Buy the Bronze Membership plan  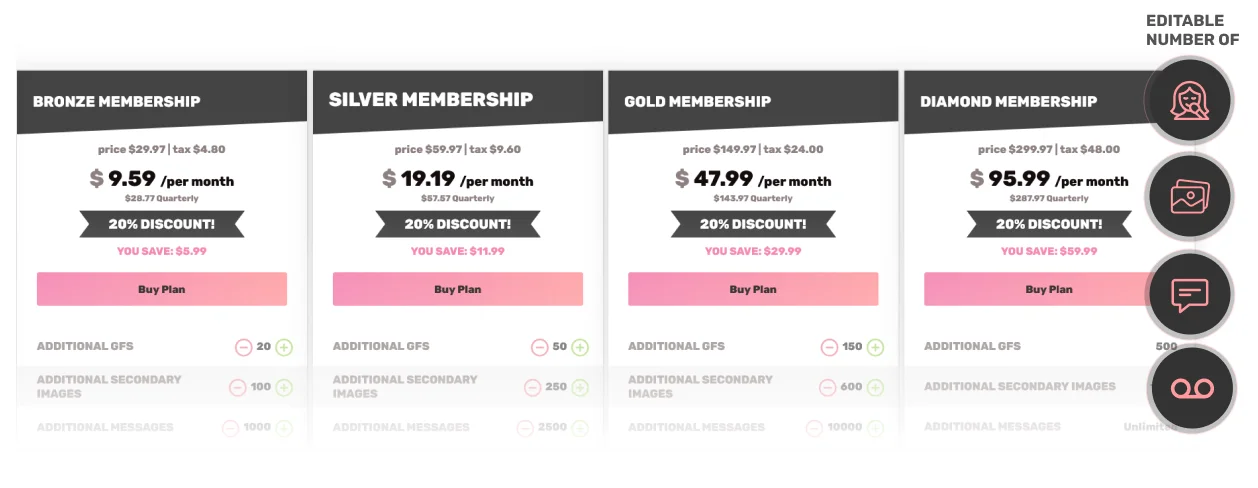click(x=162, y=289)
